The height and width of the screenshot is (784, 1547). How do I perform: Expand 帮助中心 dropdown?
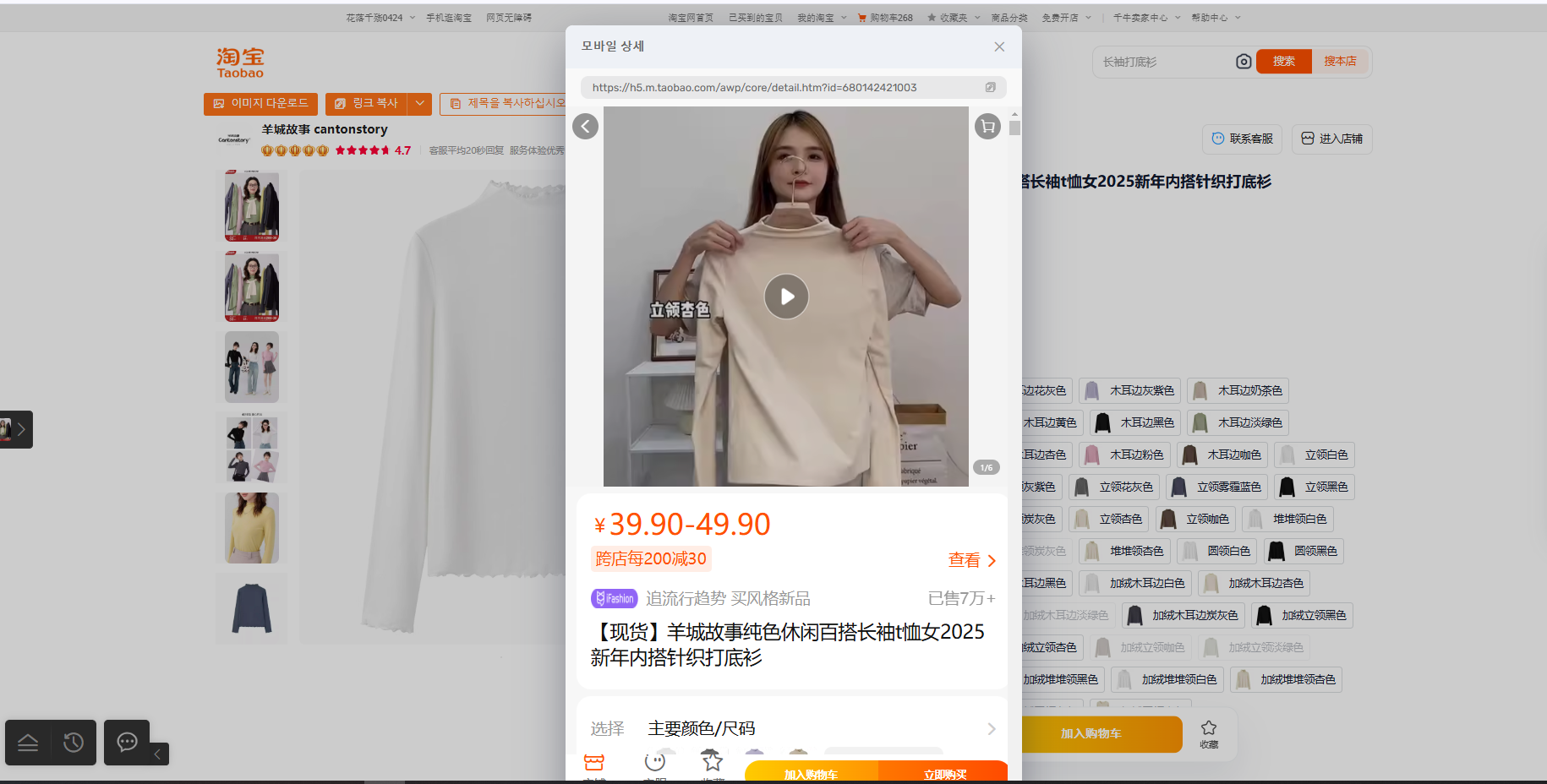(x=1216, y=18)
